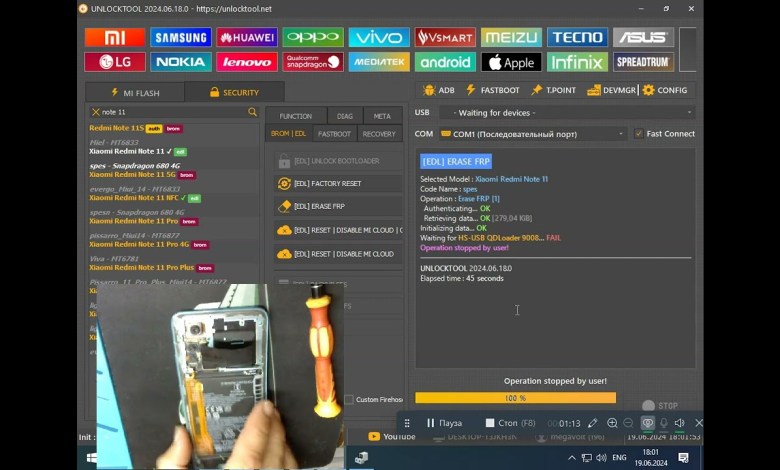The height and width of the screenshot is (470, 780).
Task: Toggle the Fast Connect checkbox
Action: [x=639, y=133]
